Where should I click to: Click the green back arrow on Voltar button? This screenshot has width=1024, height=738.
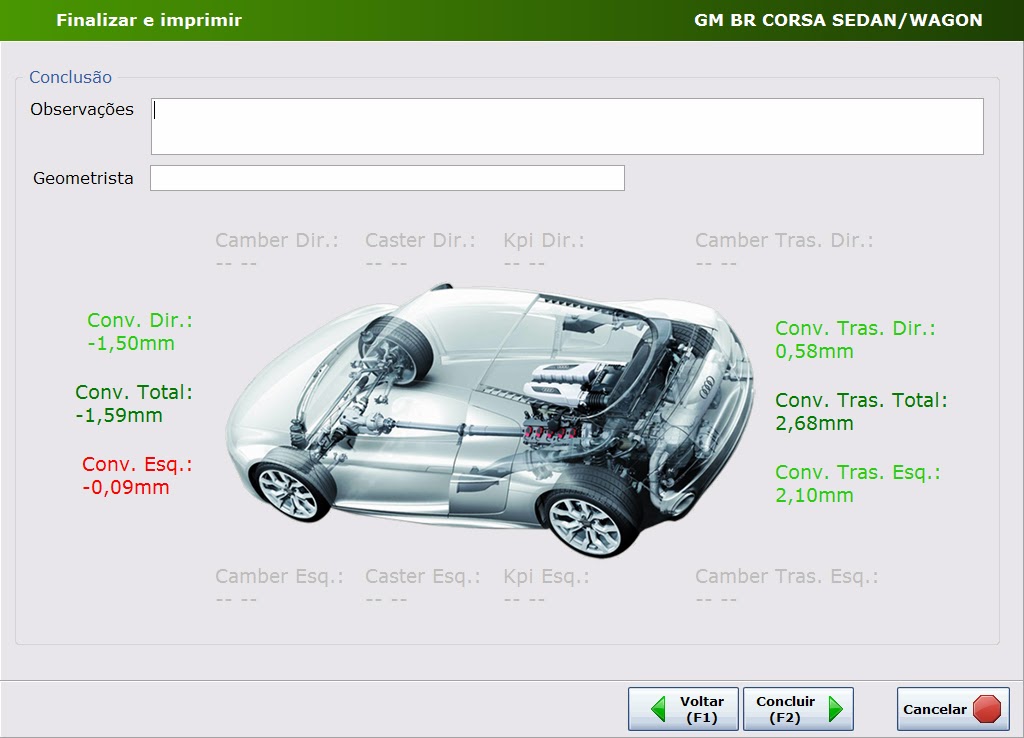[x=662, y=709]
